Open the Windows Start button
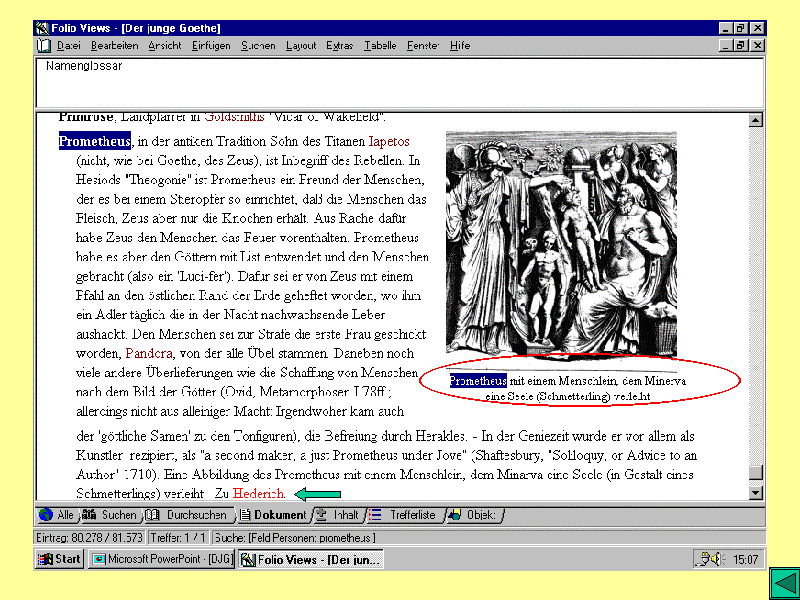 click(x=59, y=559)
